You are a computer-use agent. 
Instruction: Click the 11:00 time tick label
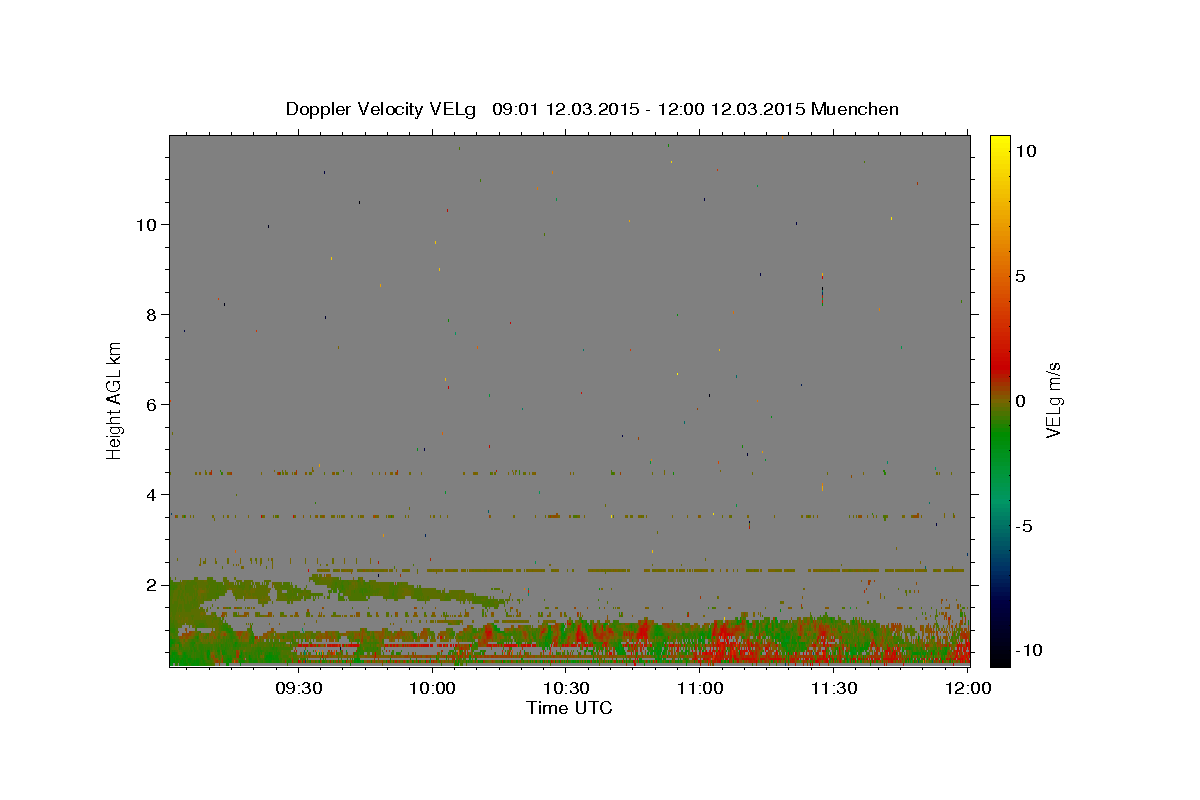pos(700,688)
